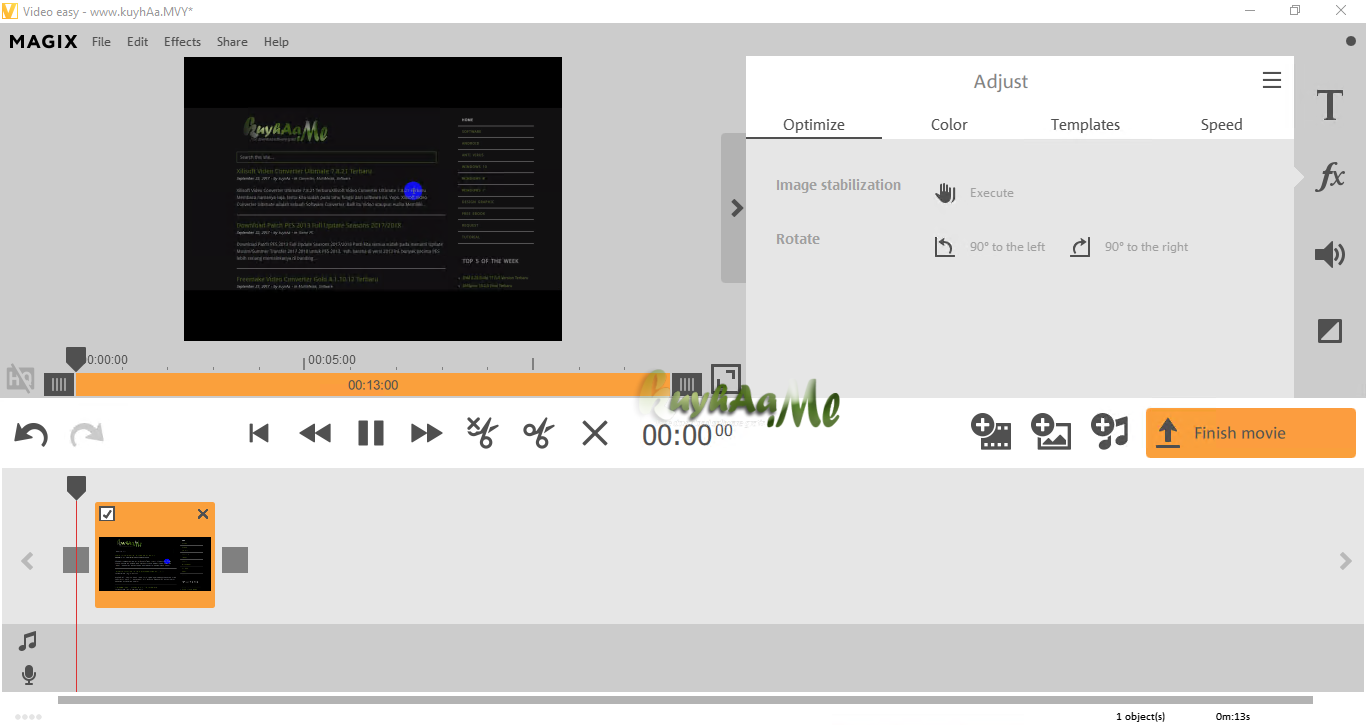The image size is (1366, 728).
Task: Cut scene at the playback marker
Action: point(482,433)
